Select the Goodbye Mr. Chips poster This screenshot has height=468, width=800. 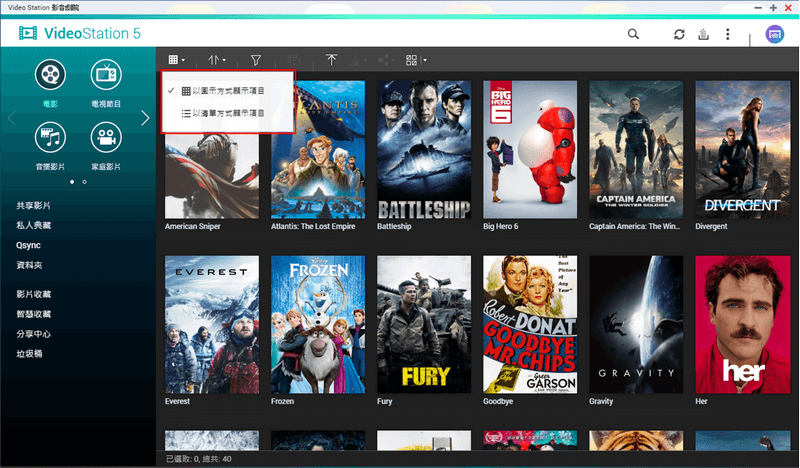(530, 325)
